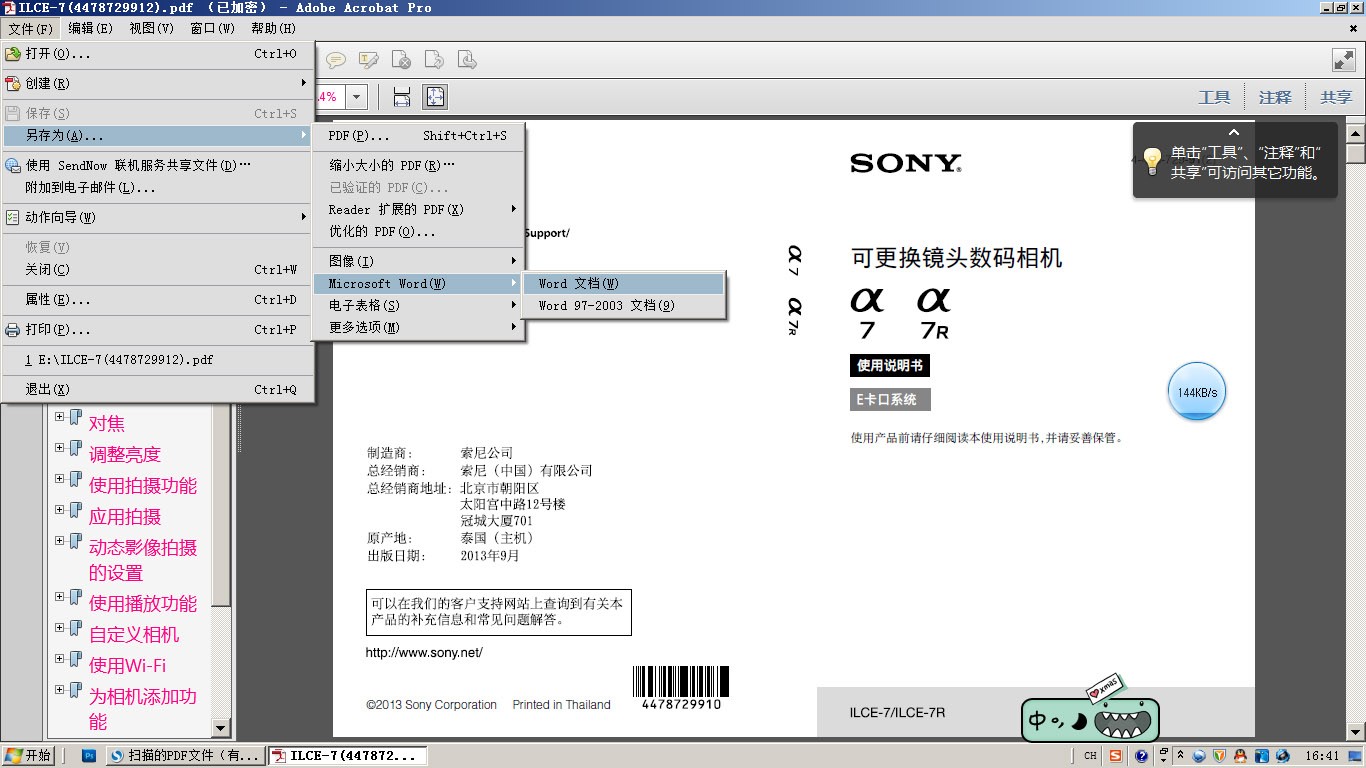Collapse the tip popup via top chevron
The width and height of the screenshot is (1366, 768).
coord(1234,131)
